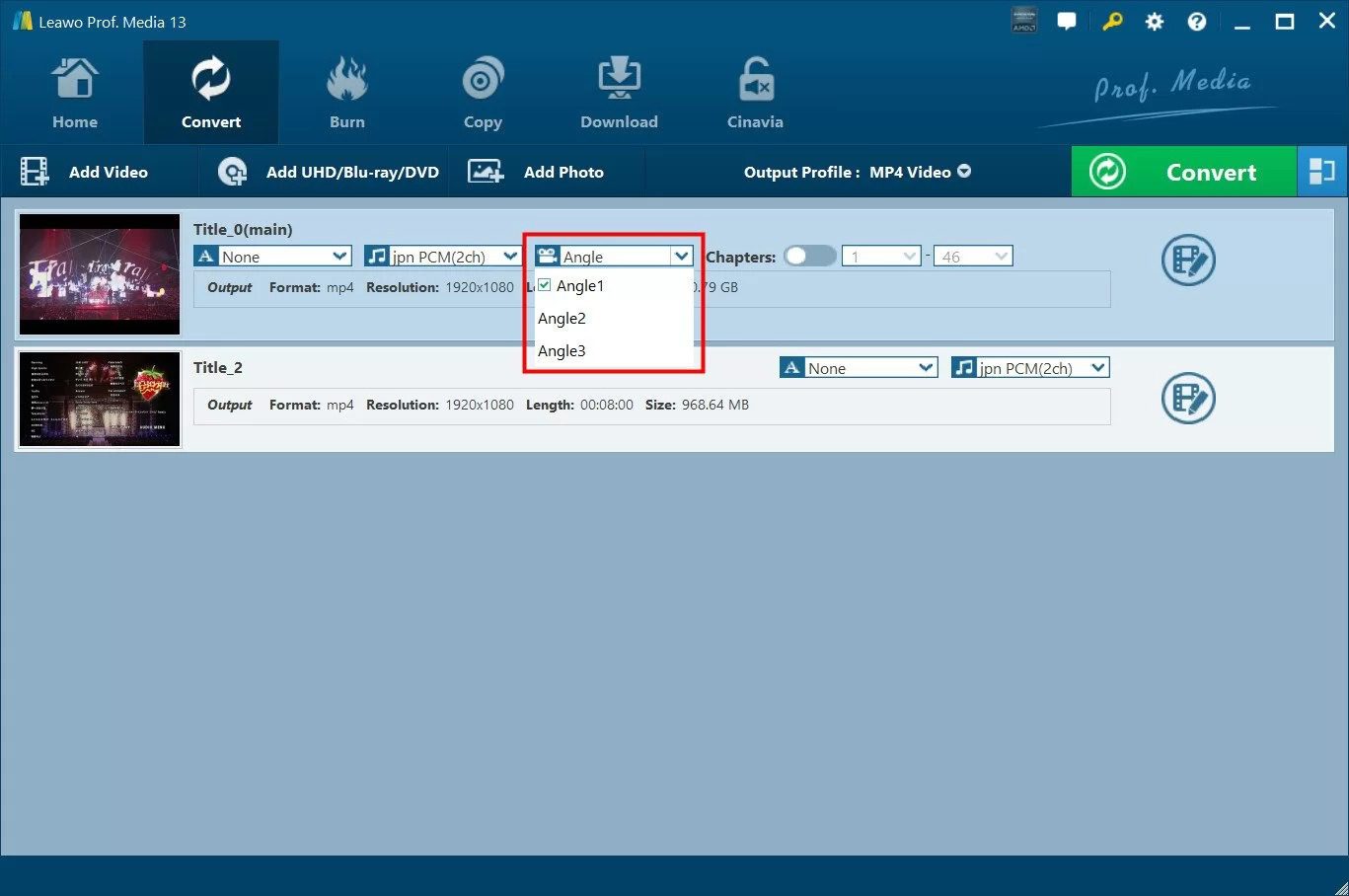This screenshot has width=1349, height=896.
Task: Click the edit icon for Title_0(main)
Action: click(1188, 261)
